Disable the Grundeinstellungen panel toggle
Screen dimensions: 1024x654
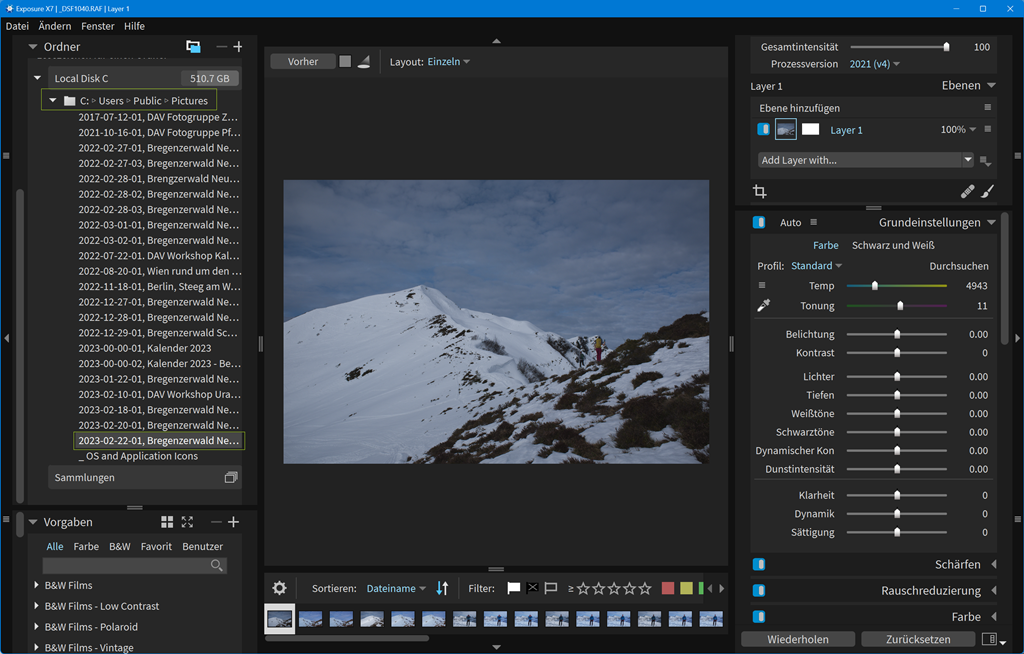click(x=759, y=223)
